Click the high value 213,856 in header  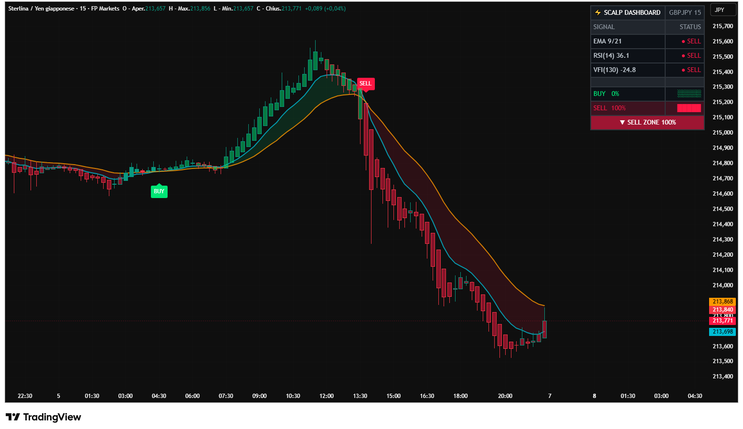(200, 9)
